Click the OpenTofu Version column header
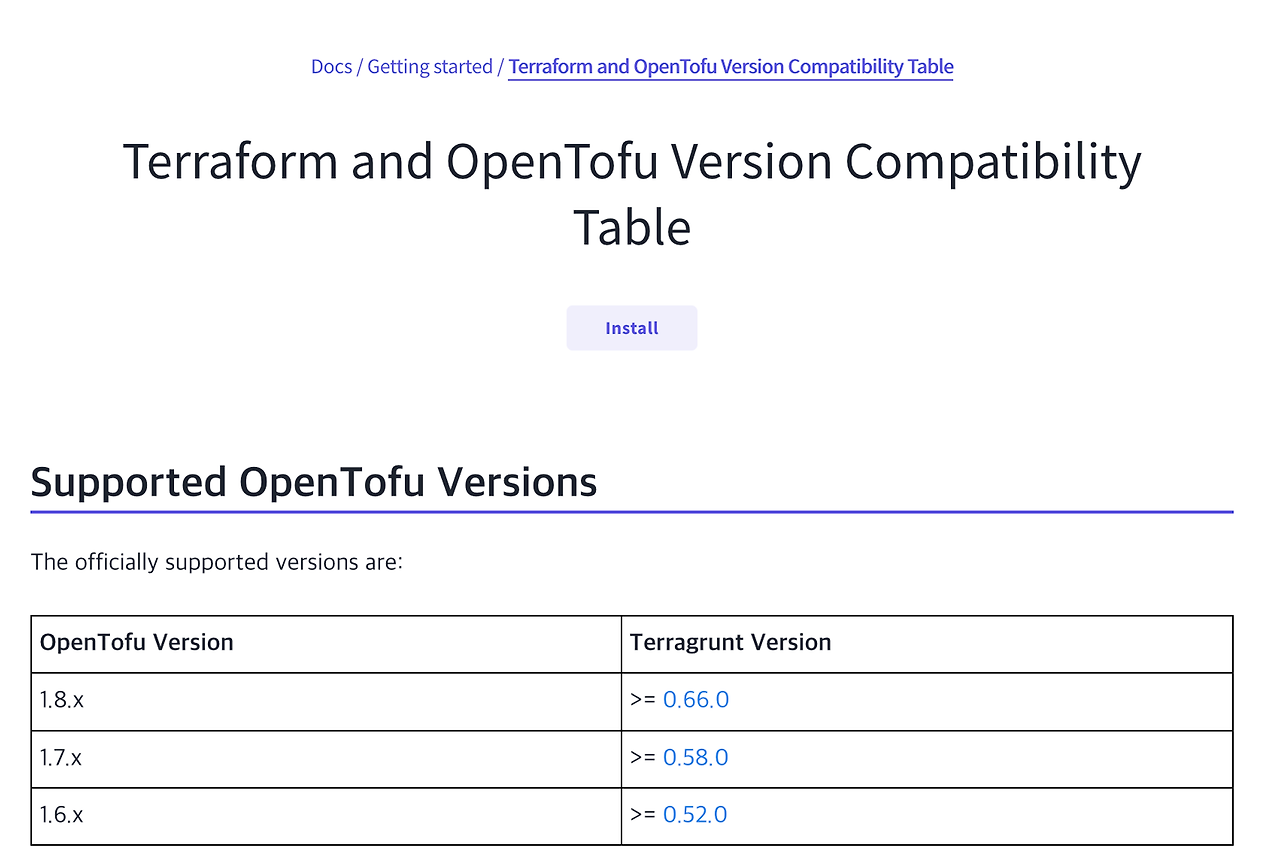The width and height of the screenshot is (1280, 864). (326, 643)
